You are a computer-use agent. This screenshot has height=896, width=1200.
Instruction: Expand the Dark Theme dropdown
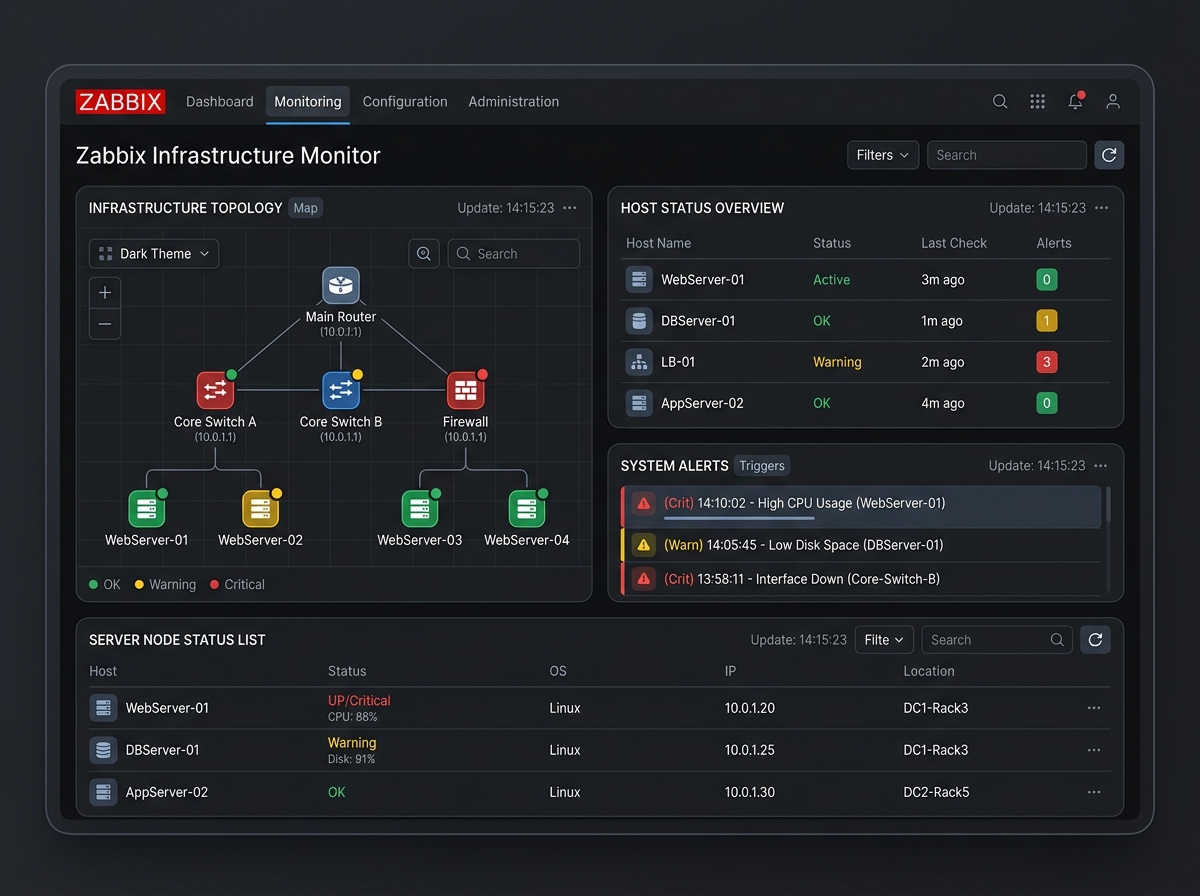pos(154,254)
